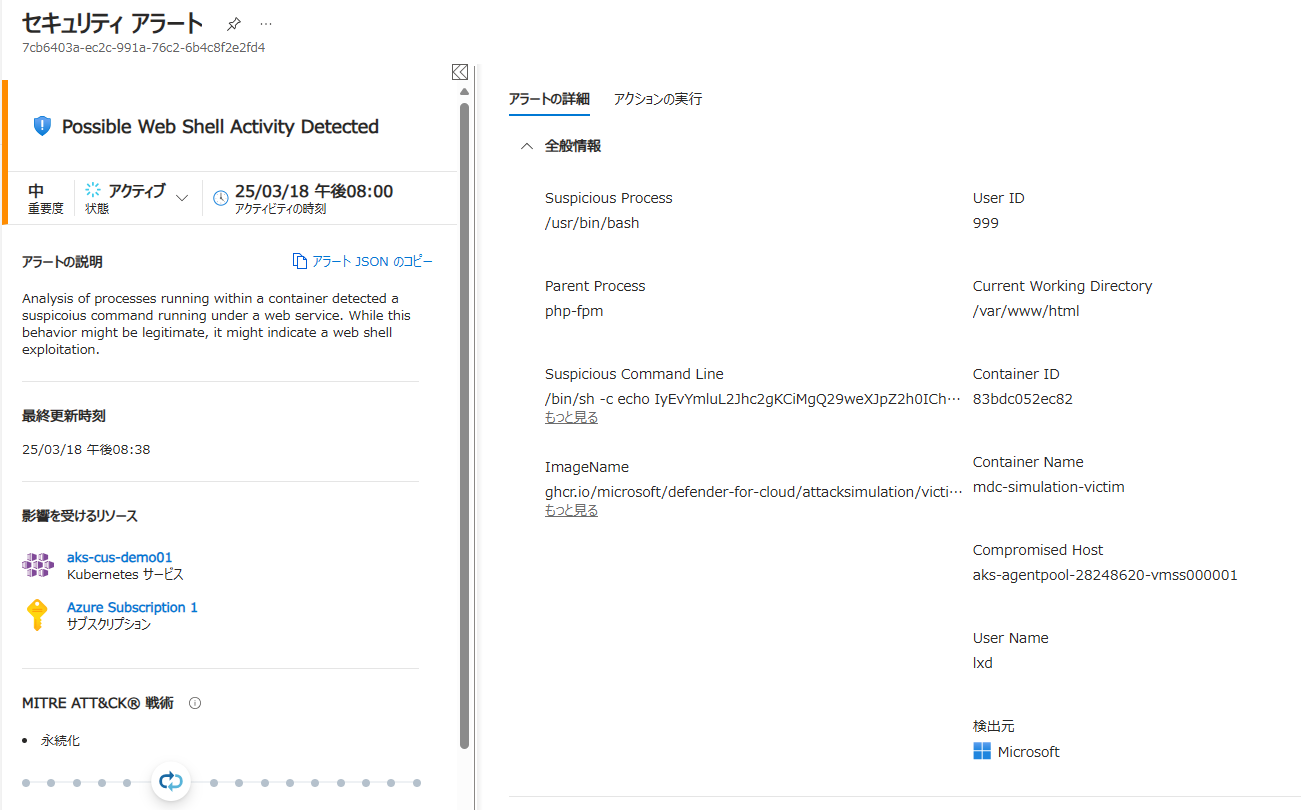The image size is (1301, 810).
Task: Show more of ImageName value
Action: (572, 510)
